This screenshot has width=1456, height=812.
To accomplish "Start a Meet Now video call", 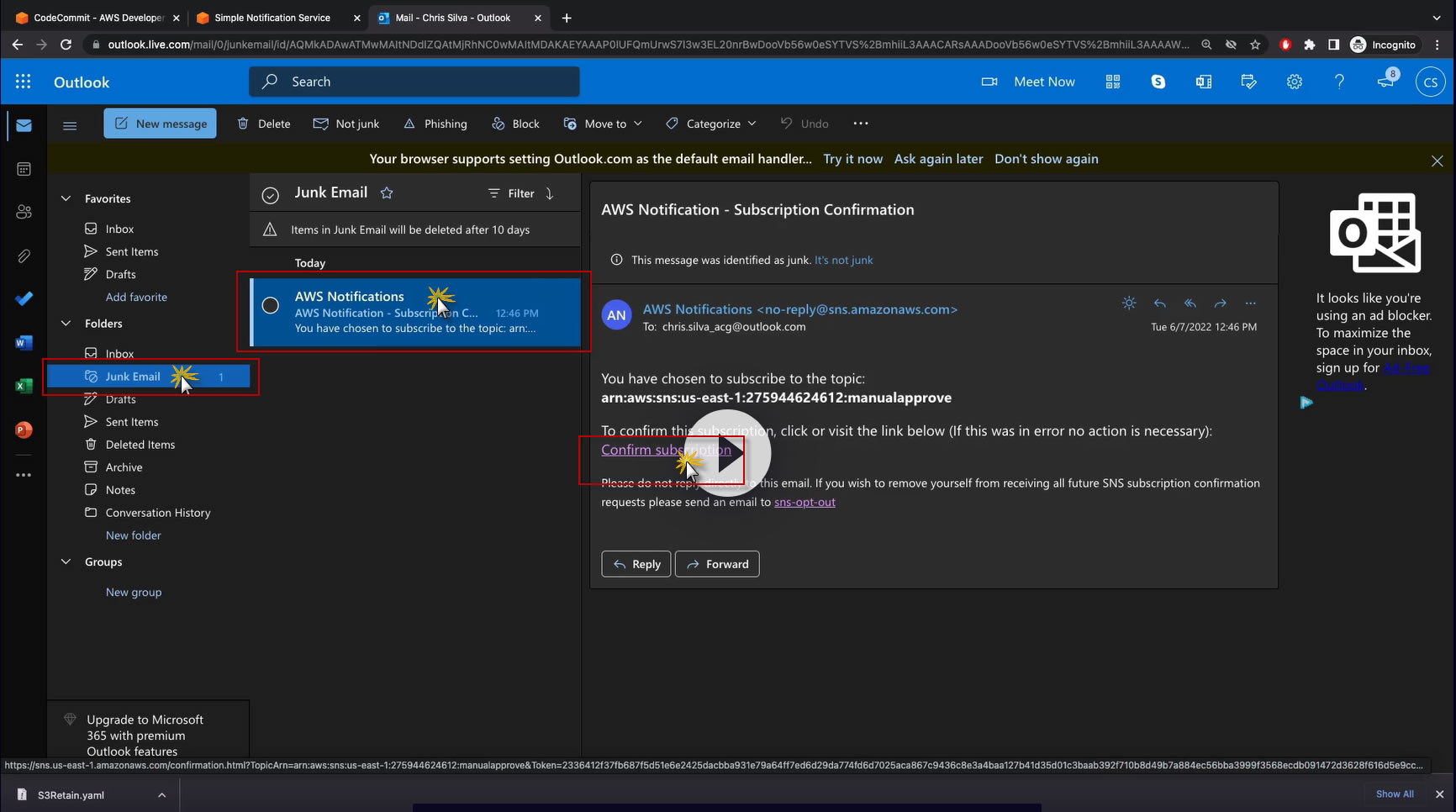I will (x=1028, y=82).
